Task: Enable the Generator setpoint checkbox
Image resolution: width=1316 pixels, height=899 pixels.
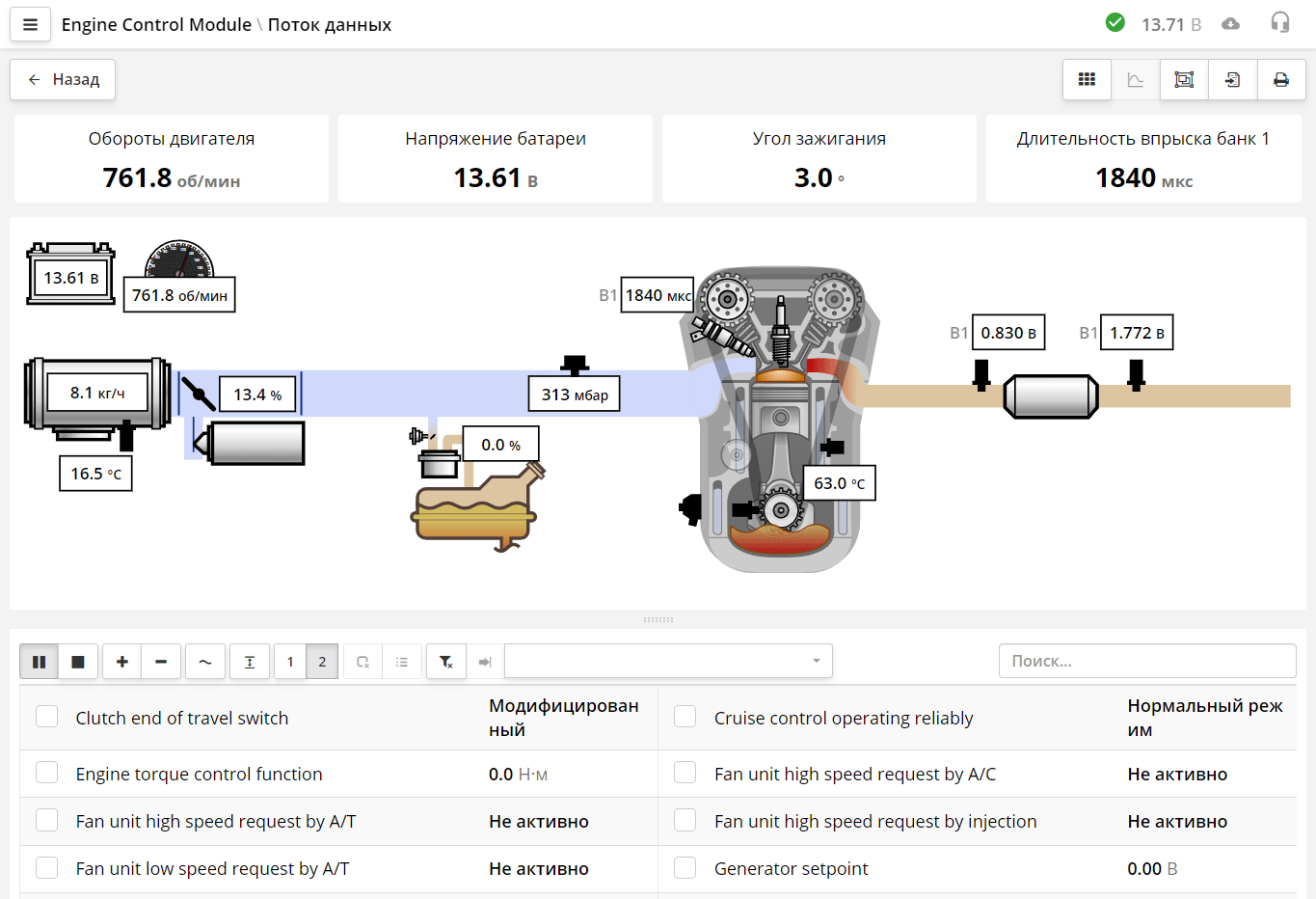Action: 685,868
